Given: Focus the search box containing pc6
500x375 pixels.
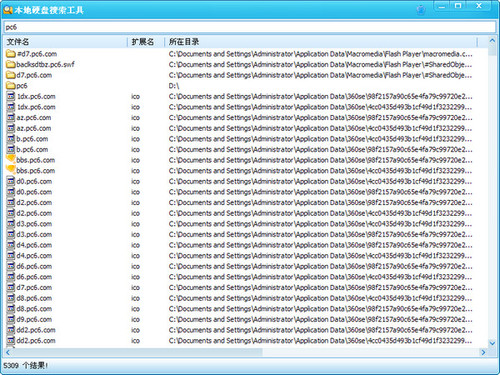Looking at the screenshot, I should coord(250,27).
